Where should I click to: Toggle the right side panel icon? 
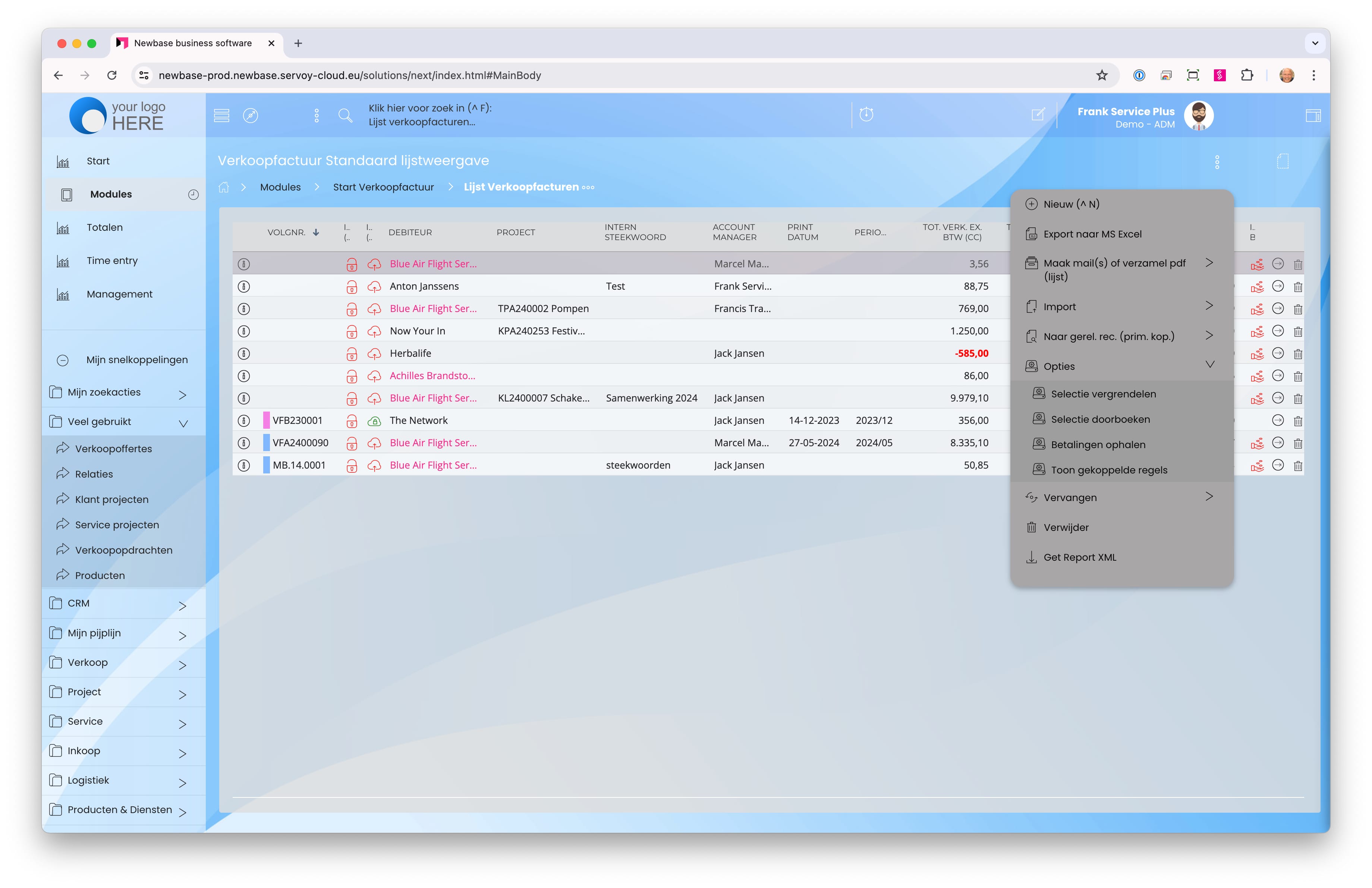[1313, 116]
